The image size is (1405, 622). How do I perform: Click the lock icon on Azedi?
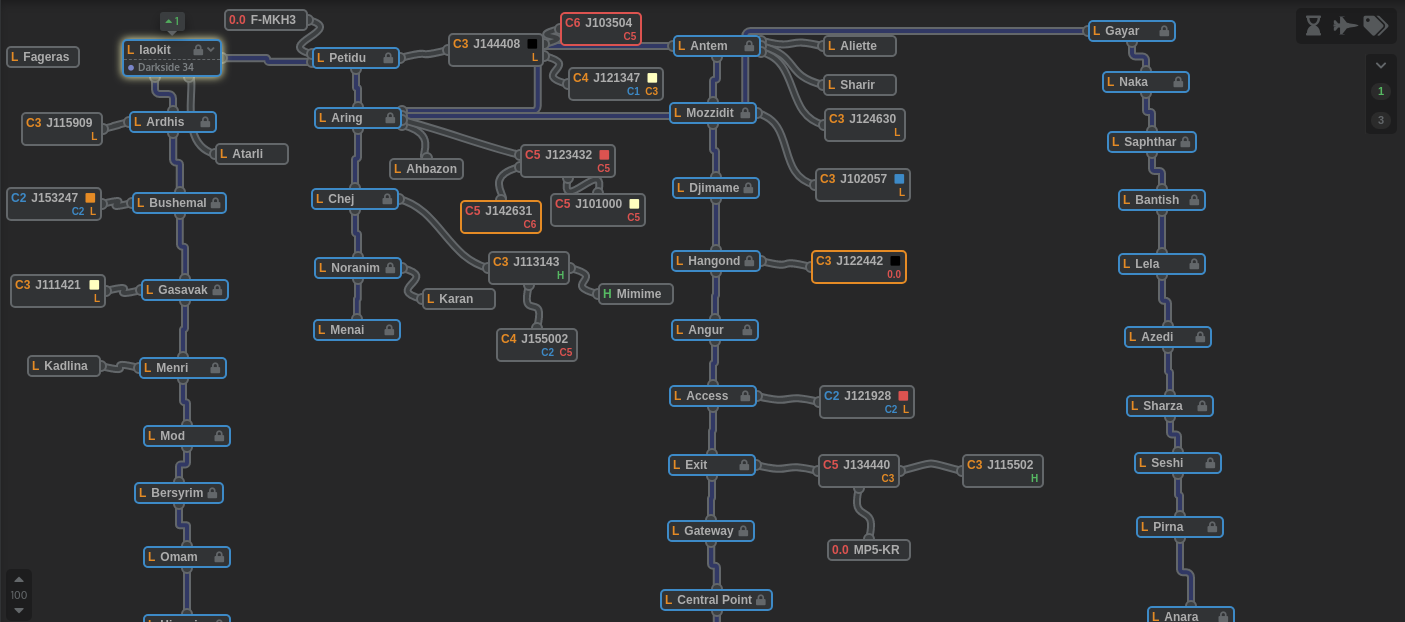click(x=1200, y=337)
